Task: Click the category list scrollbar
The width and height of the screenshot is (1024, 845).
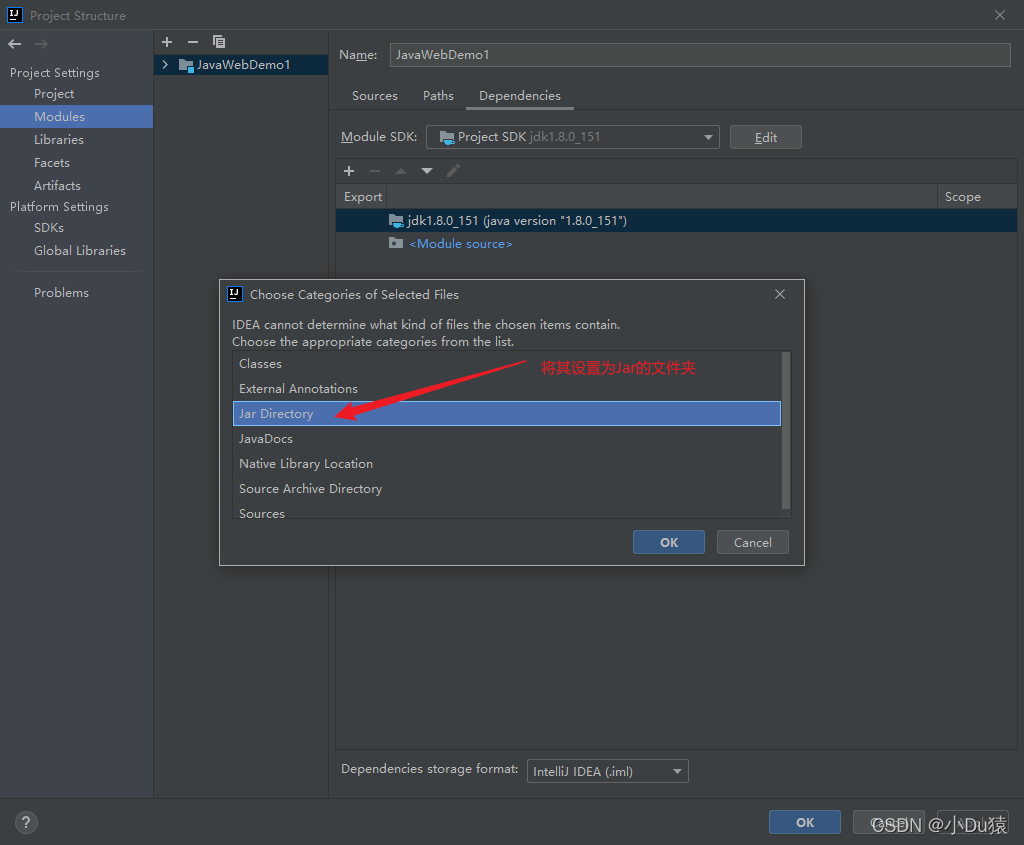Action: [x=786, y=431]
